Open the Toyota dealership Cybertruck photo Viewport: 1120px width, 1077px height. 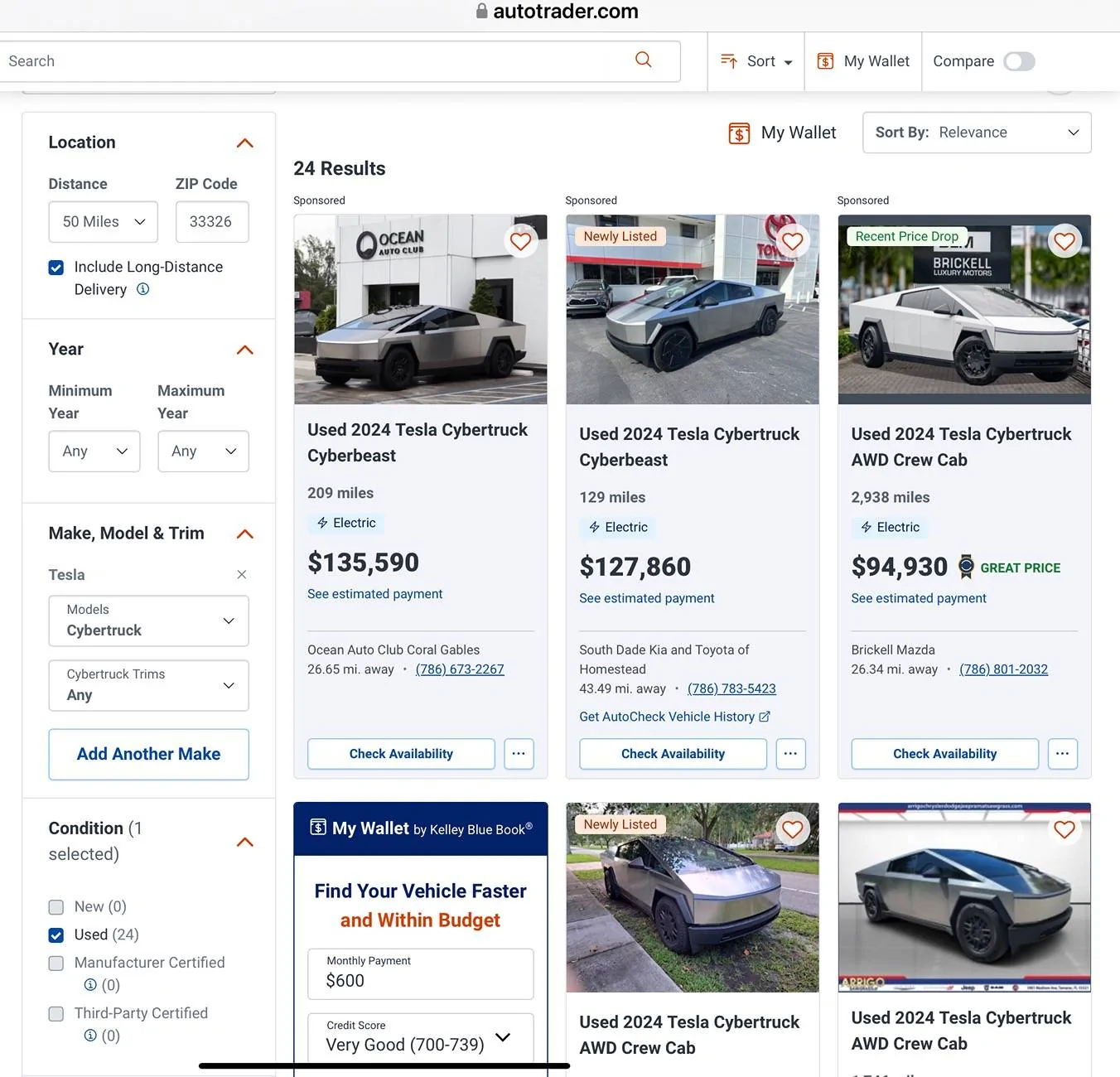point(693,310)
